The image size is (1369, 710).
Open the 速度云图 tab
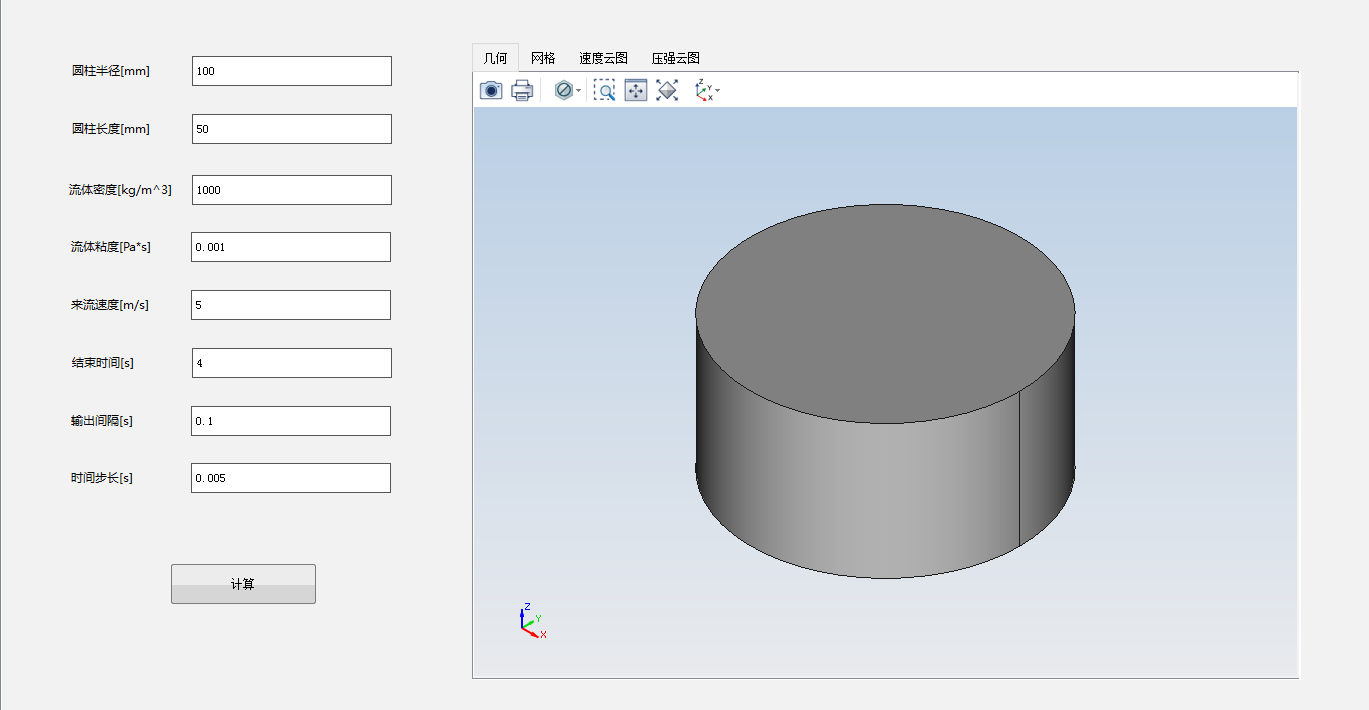[x=603, y=58]
